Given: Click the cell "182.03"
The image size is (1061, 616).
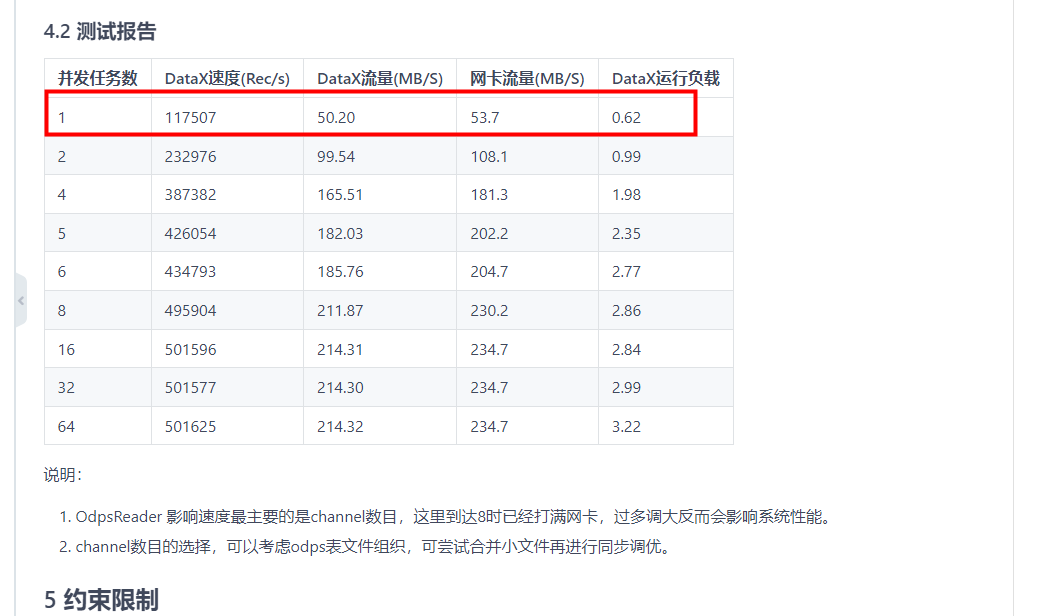Looking at the screenshot, I should 380,234.
